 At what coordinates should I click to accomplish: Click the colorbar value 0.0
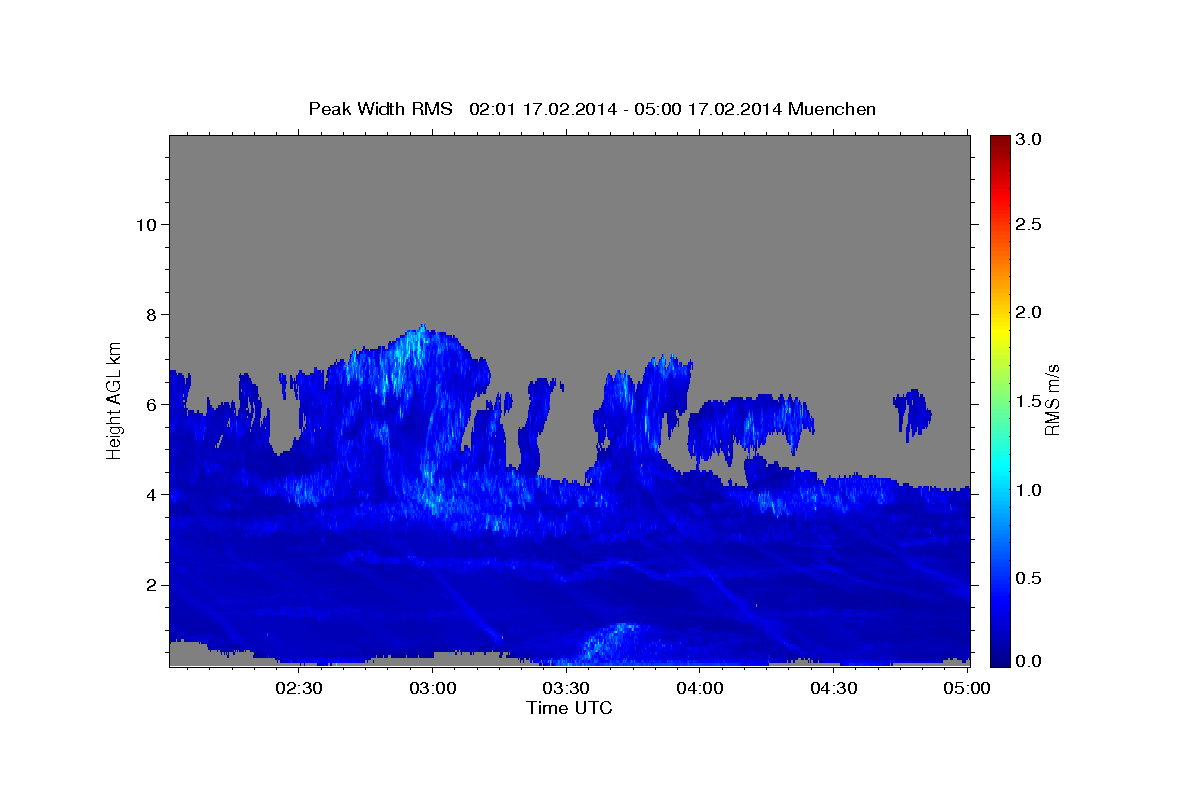[x=1029, y=661]
